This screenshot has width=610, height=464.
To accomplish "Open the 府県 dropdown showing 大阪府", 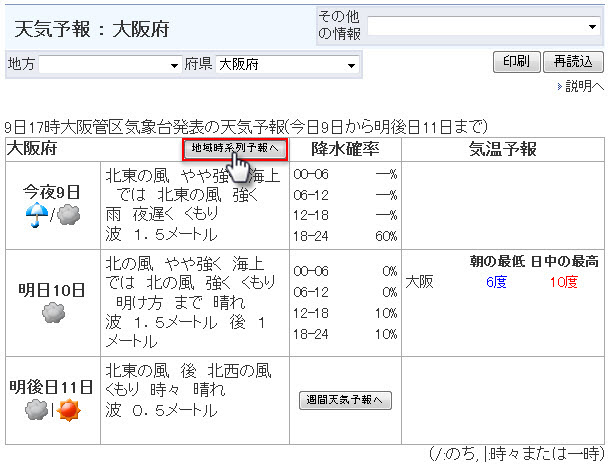I will tap(288, 65).
